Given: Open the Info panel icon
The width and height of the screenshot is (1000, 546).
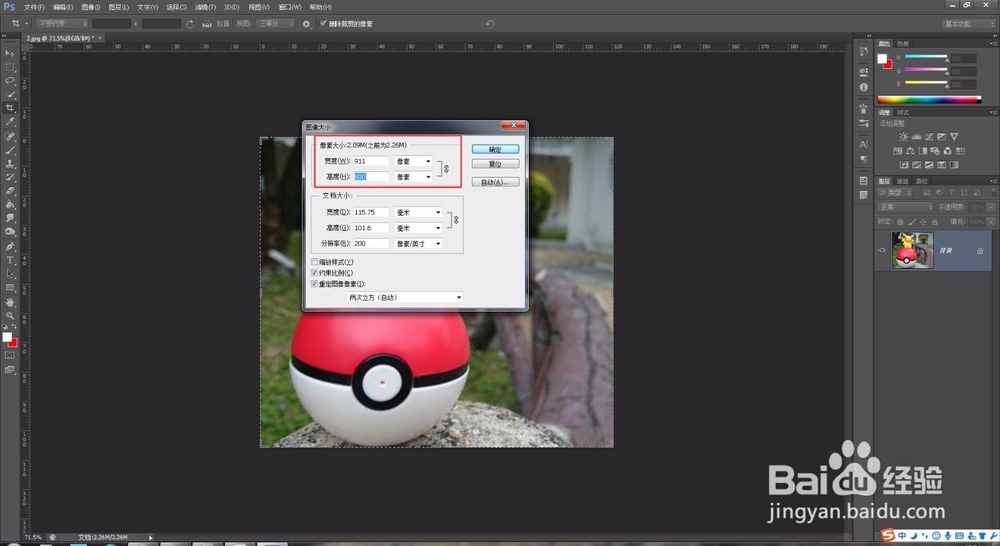Looking at the screenshot, I should pos(864,87).
